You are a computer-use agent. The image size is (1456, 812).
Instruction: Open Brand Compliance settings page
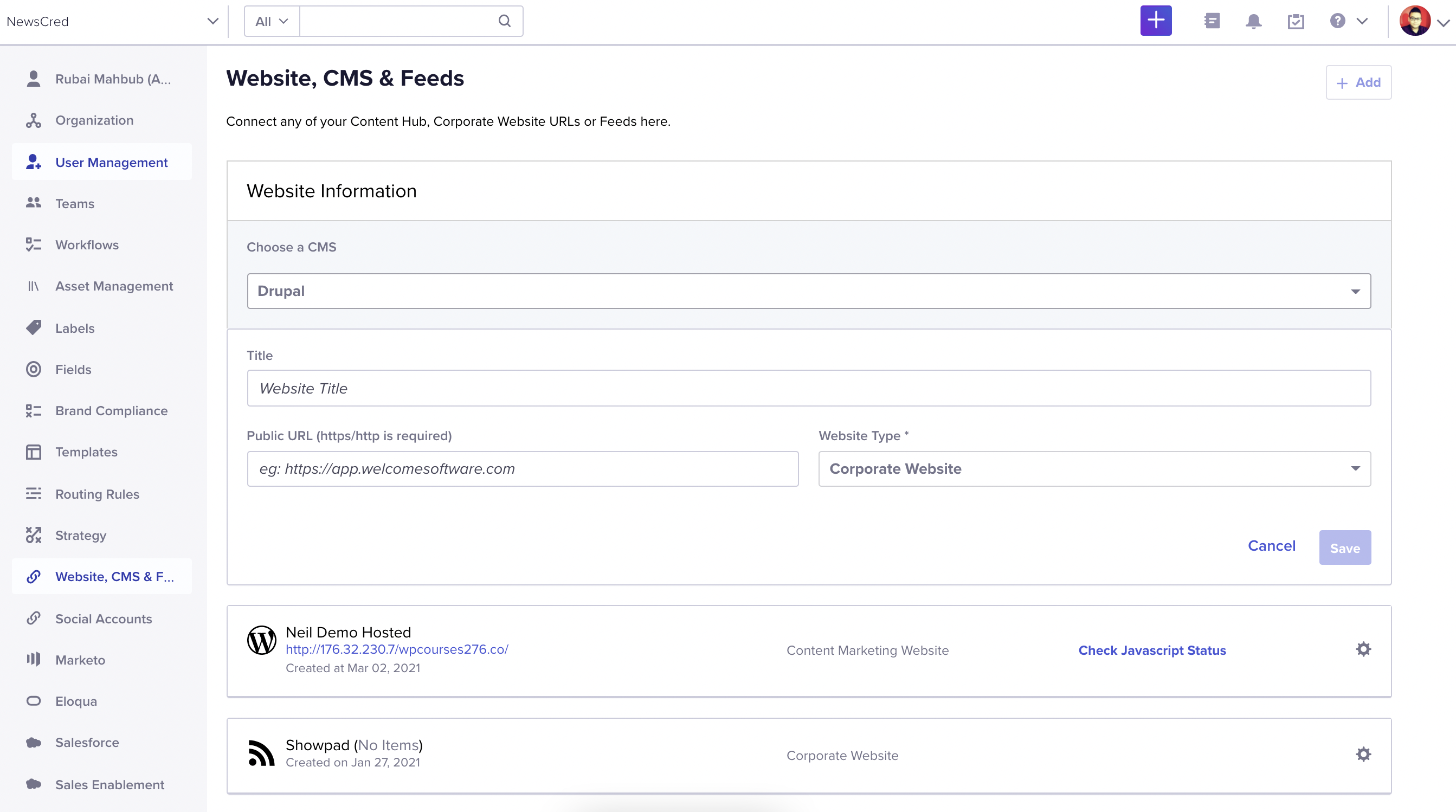(111, 411)
